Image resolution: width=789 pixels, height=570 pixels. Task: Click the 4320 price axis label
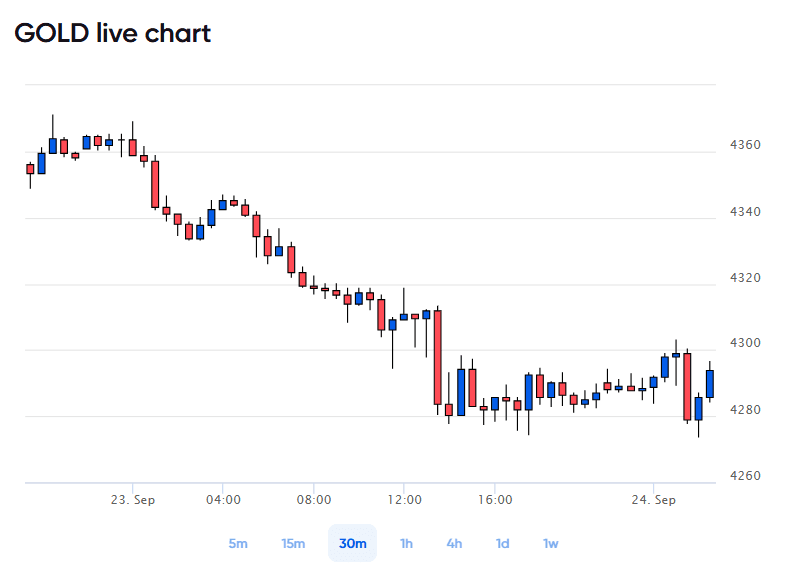(x=745, y=278)
